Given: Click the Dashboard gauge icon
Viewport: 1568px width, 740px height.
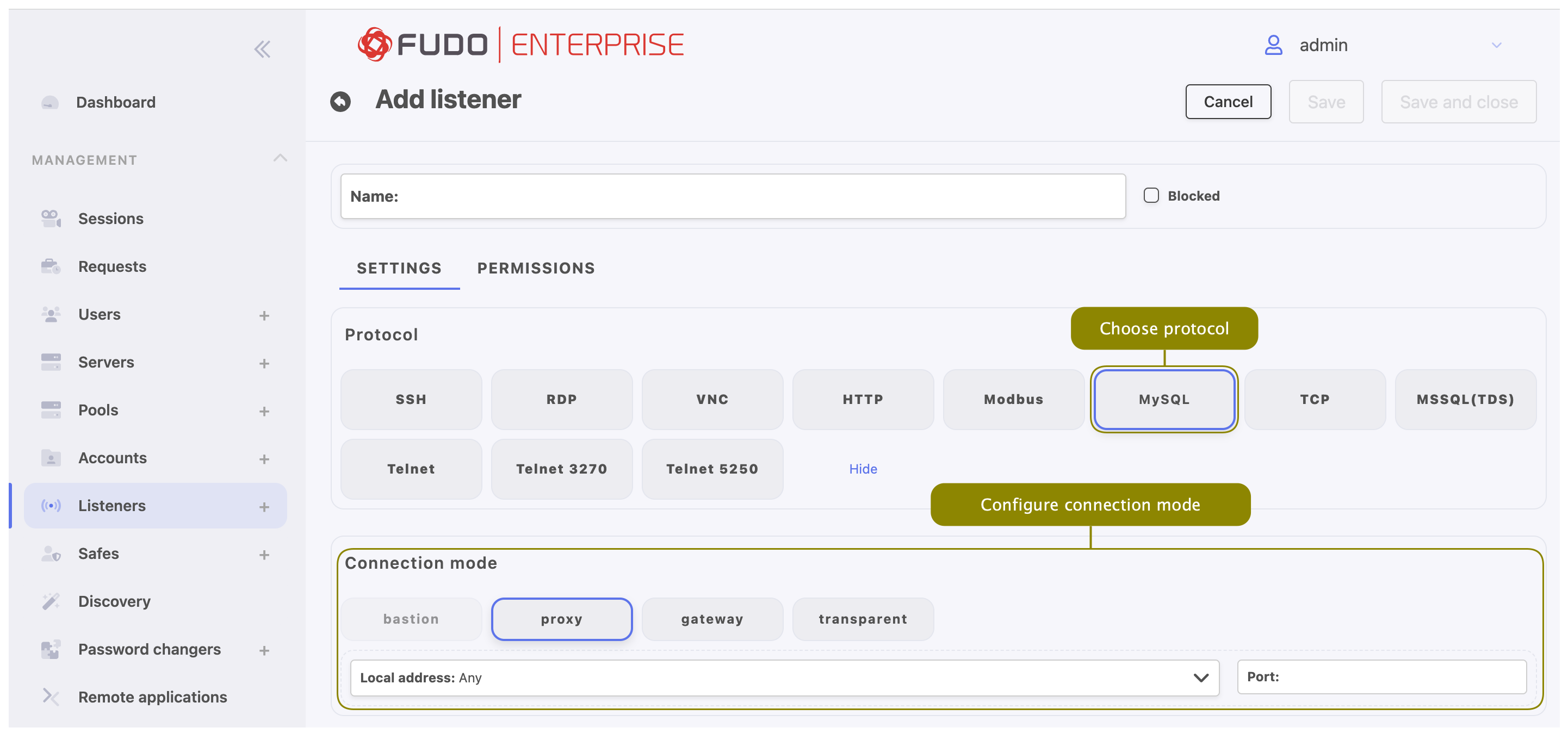Looking at the screenshot, I should (x=50, y=102).
